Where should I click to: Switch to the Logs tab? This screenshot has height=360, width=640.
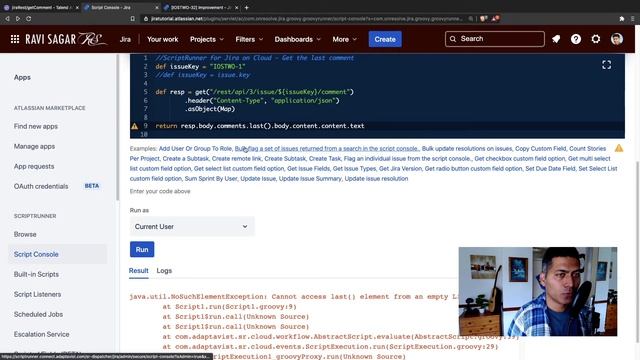[x=164, y=271]
